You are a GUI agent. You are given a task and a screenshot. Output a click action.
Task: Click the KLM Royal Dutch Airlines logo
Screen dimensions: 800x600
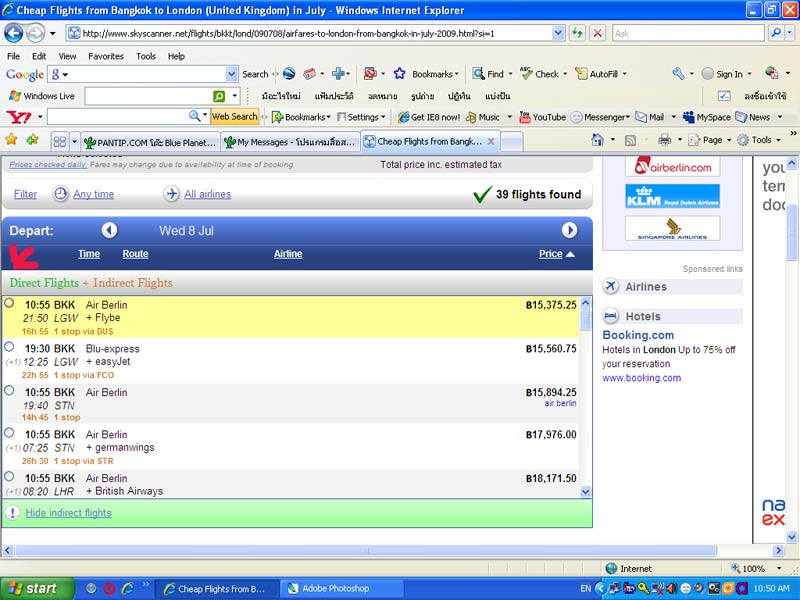[672, 196]
